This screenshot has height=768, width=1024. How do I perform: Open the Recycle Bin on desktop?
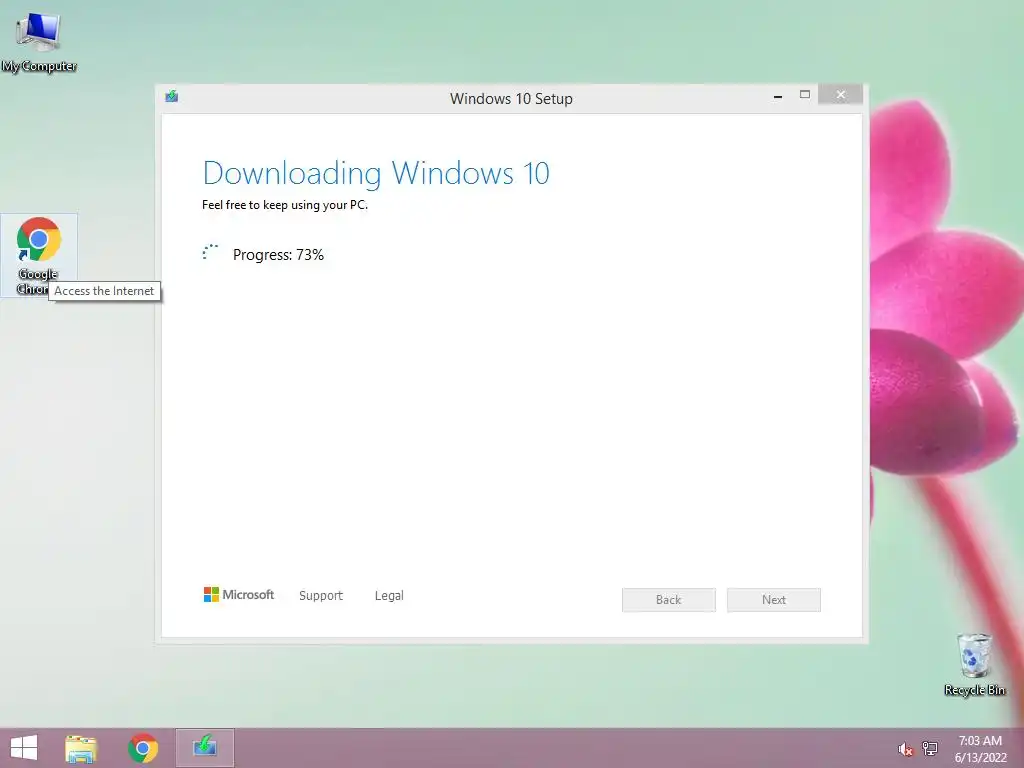[x=974, y=664]
